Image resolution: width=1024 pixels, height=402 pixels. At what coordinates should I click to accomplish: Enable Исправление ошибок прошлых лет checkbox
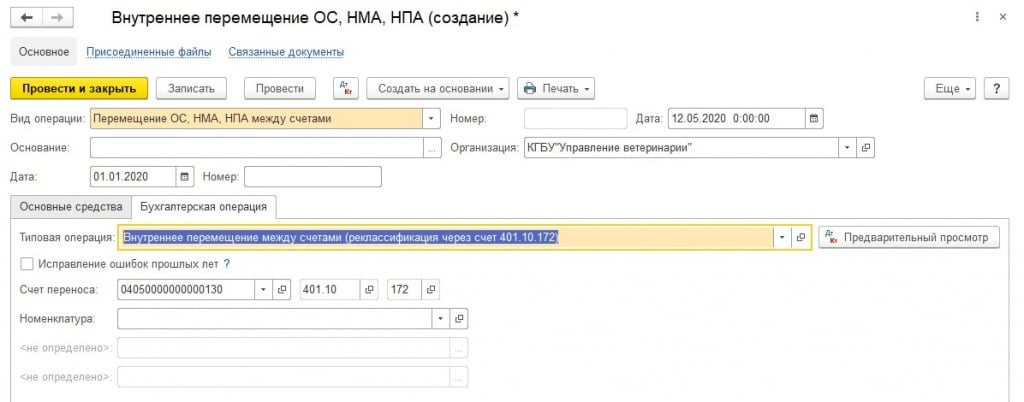27,264
